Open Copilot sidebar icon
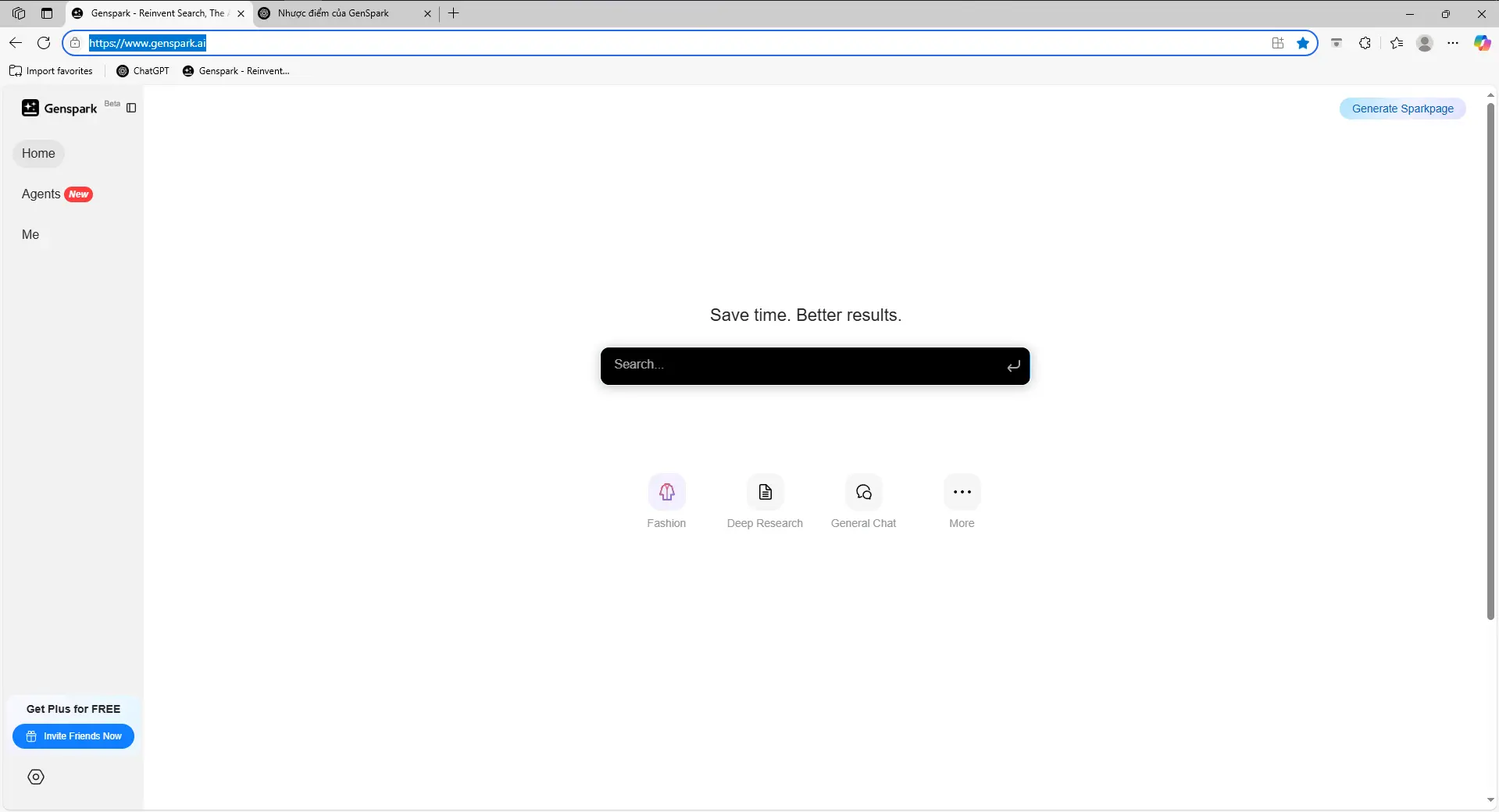 [1482, 43]
